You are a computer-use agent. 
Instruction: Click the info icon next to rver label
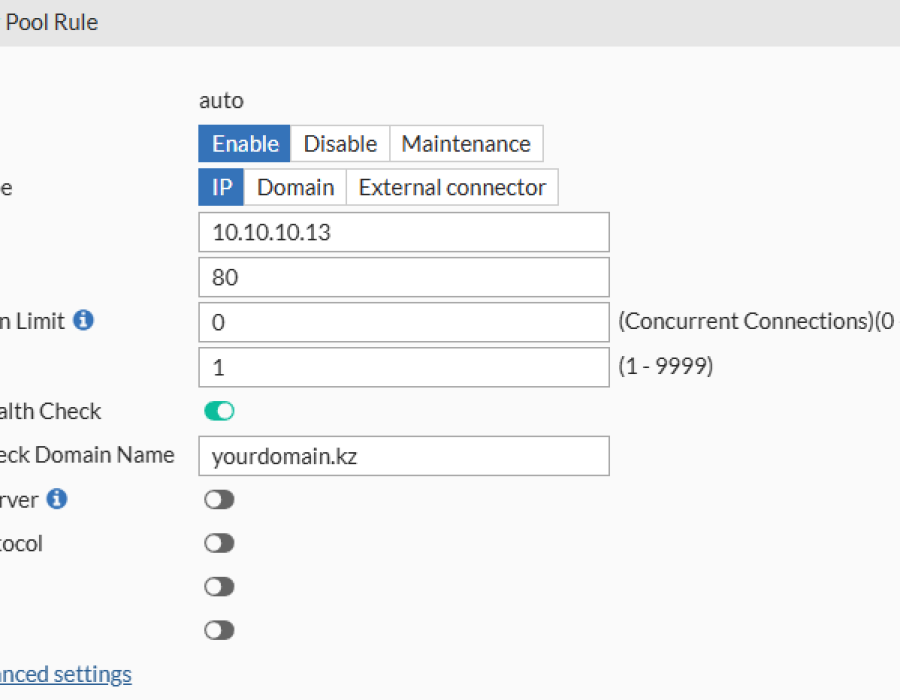57,499
